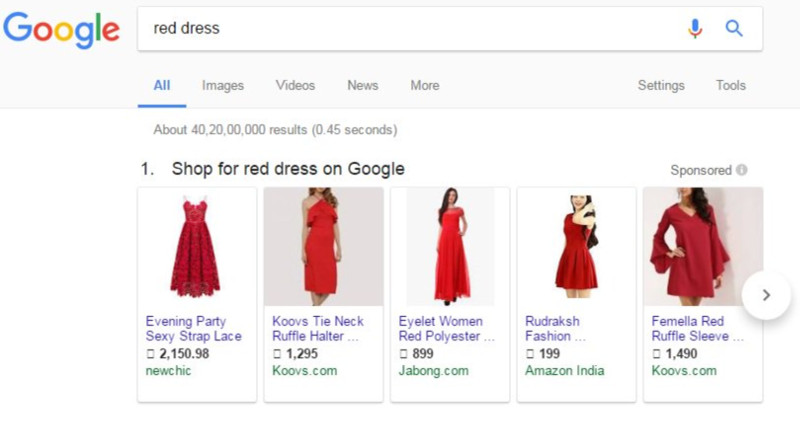Click in the red dress search box

coord(400,29)
